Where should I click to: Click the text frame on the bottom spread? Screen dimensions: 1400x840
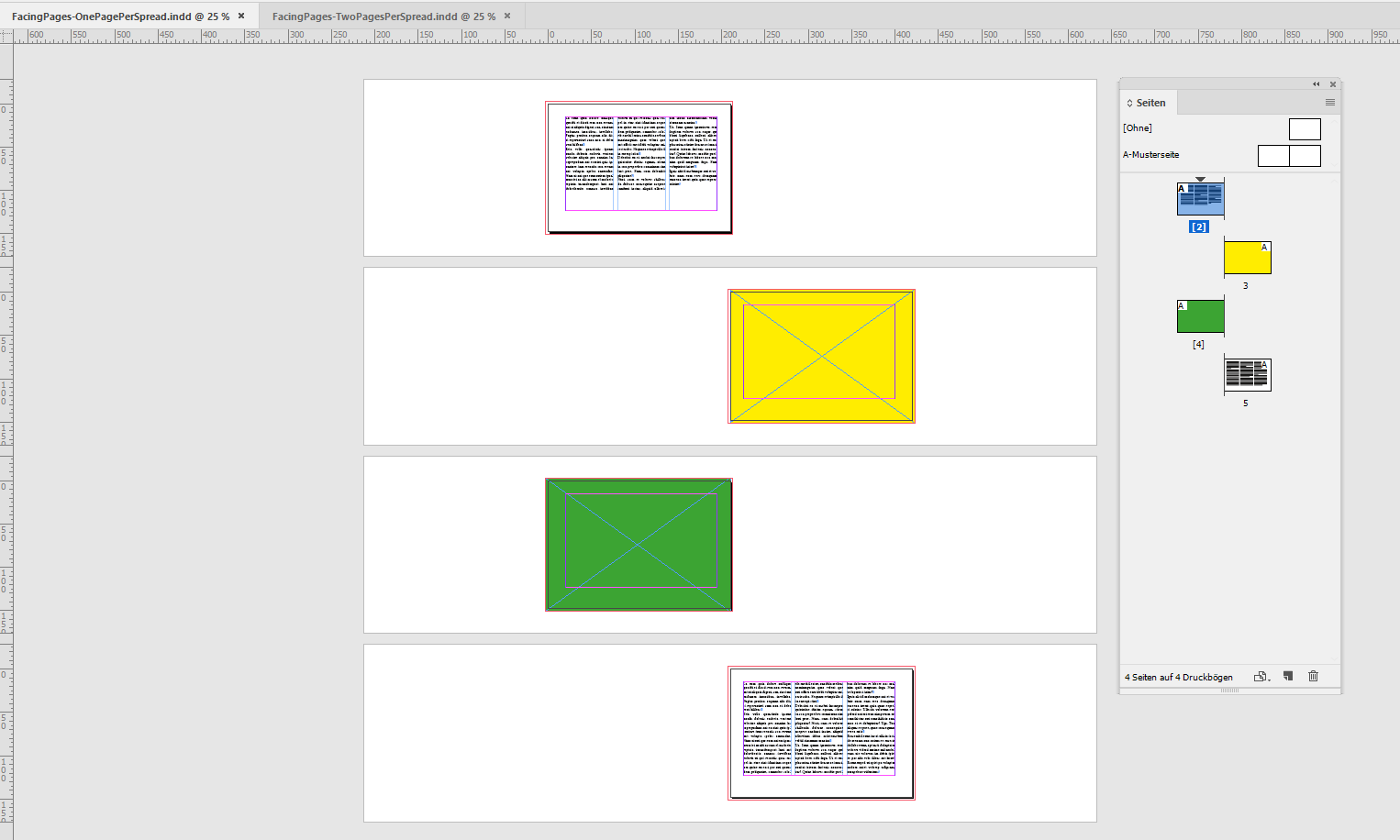click(819, 728)
